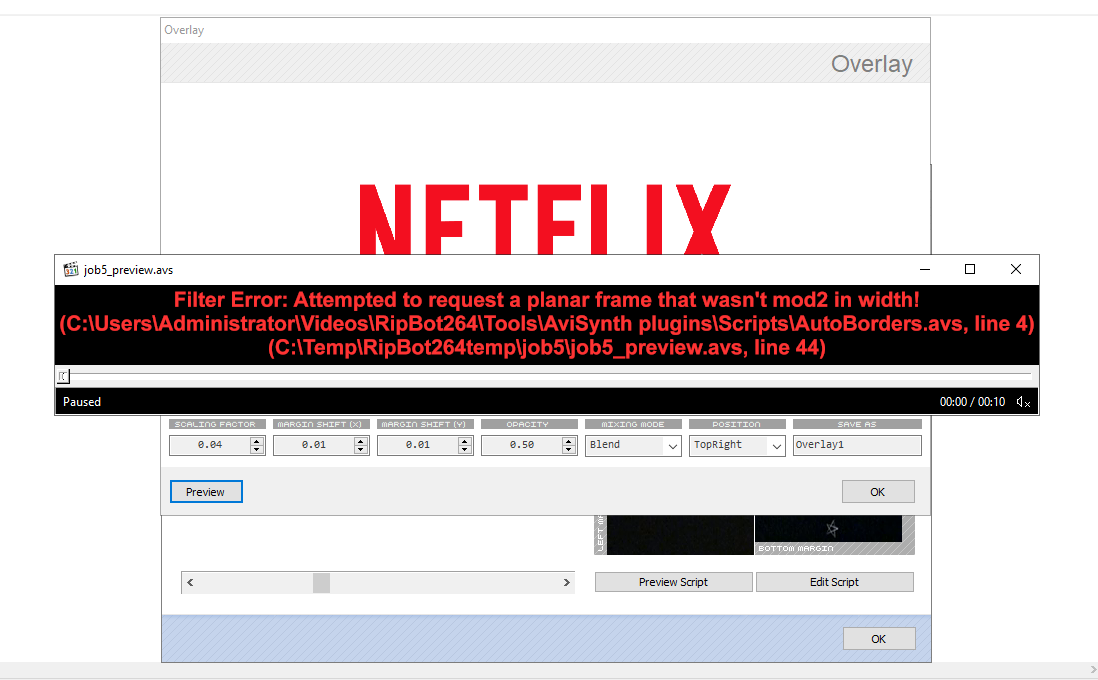Close the job5_preview.avs window
The image size is (1098, 680).
[x=1015, y=270]
